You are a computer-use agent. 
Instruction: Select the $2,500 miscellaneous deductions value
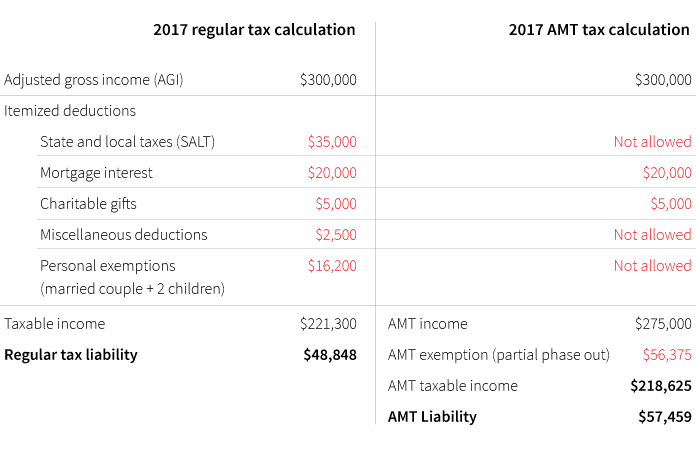(336, 235)
